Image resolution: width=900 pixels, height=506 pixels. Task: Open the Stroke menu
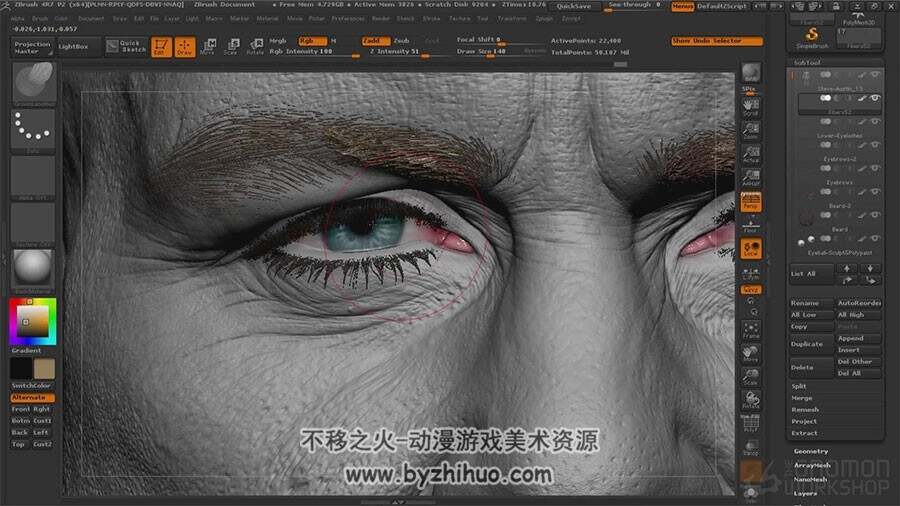click(432, 18)
